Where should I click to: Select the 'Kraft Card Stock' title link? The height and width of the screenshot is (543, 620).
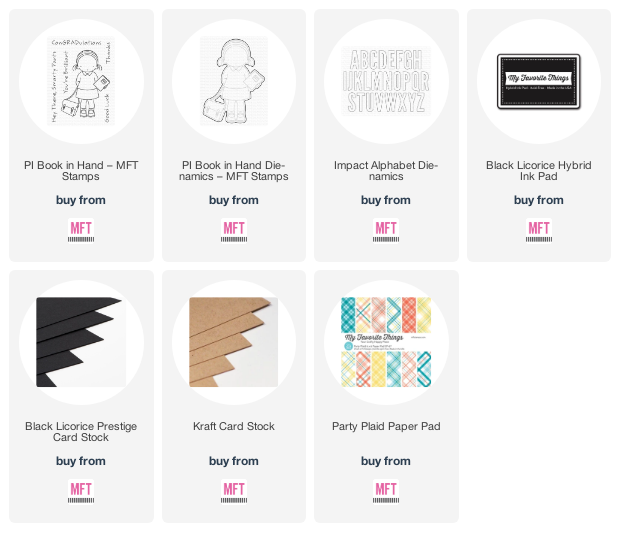click(234, 426)
